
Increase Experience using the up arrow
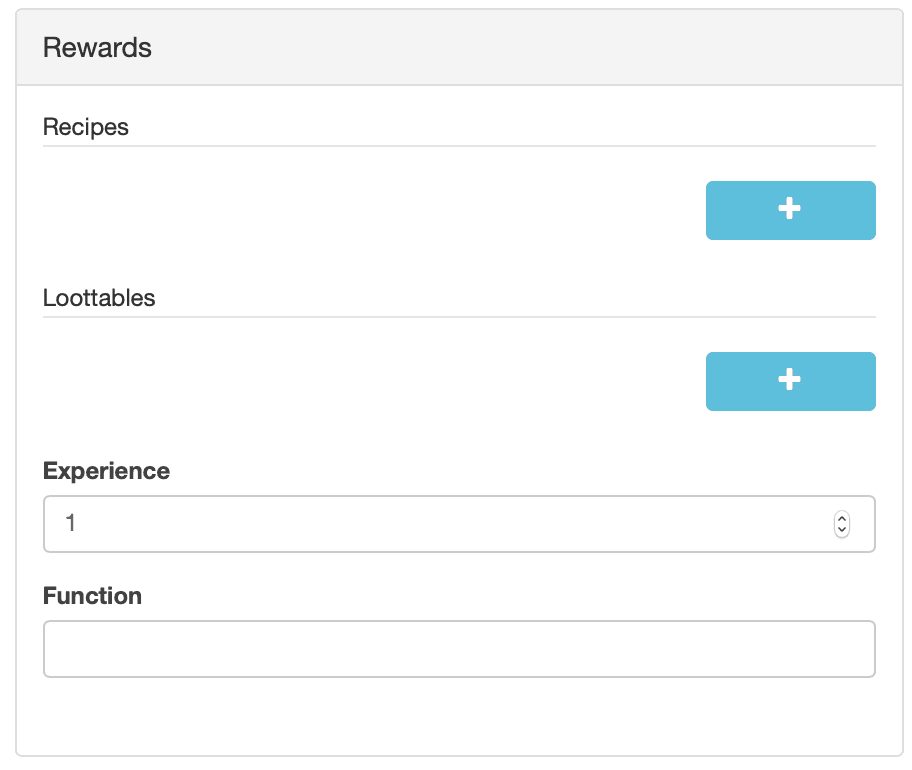(x=842, y=518)
